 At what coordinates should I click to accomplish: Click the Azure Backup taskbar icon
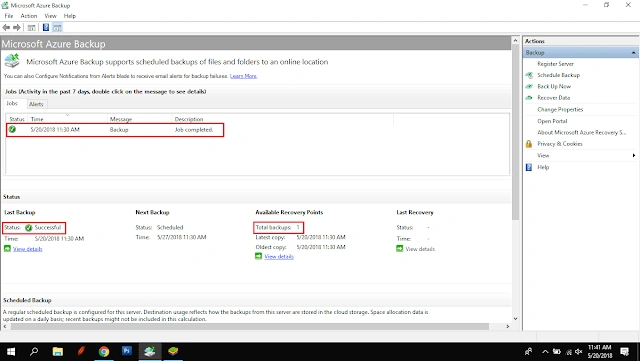pyautogui.click(x=150, y=351)
